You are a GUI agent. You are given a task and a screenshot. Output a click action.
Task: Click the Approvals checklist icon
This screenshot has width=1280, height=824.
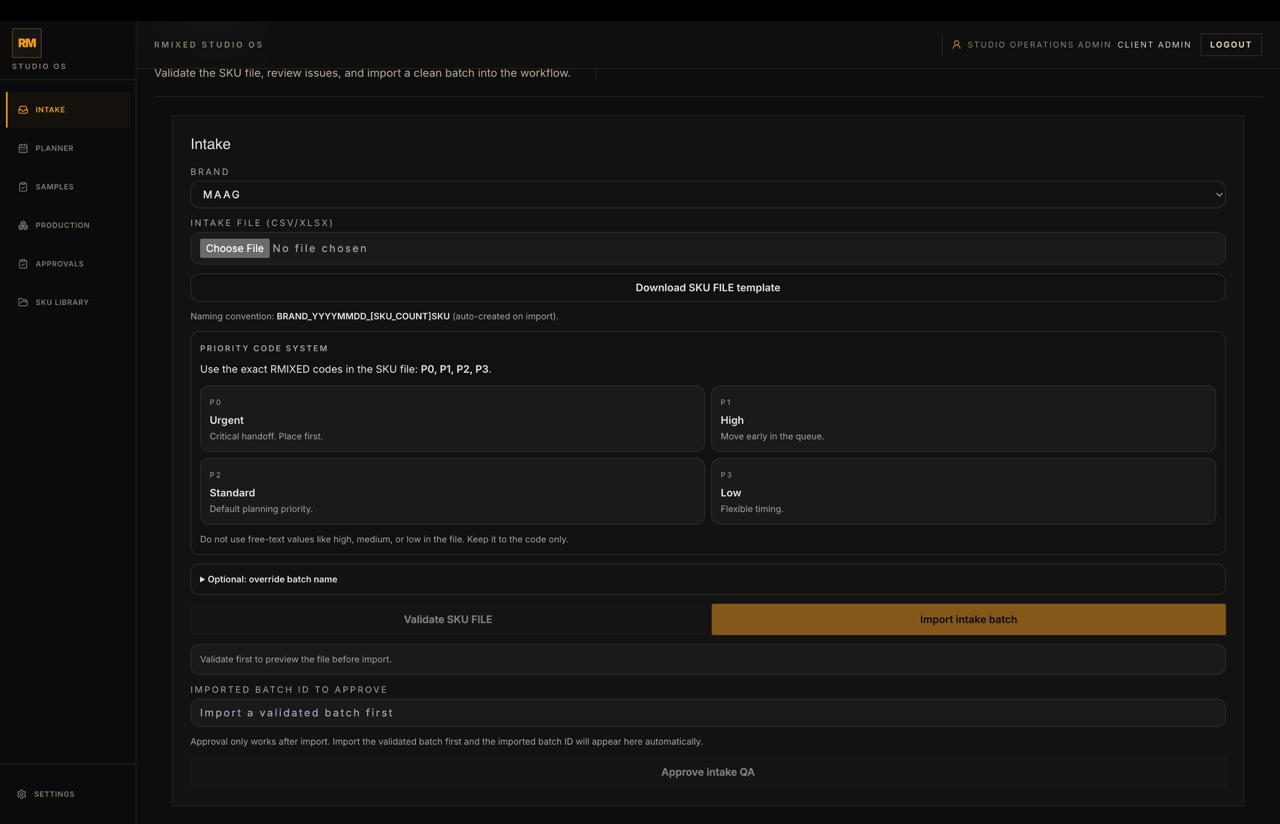[x=22, y=263]
